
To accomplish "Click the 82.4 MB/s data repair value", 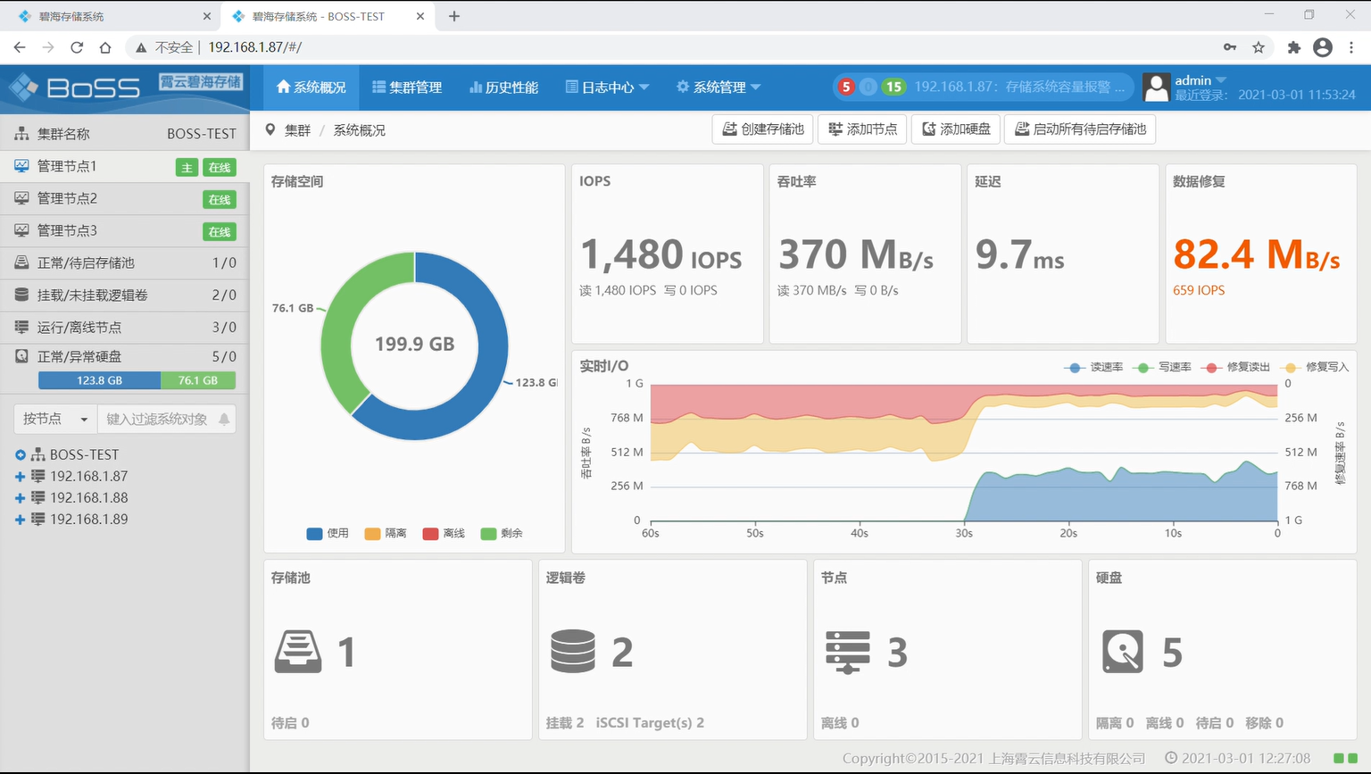I will (1256, 255).
